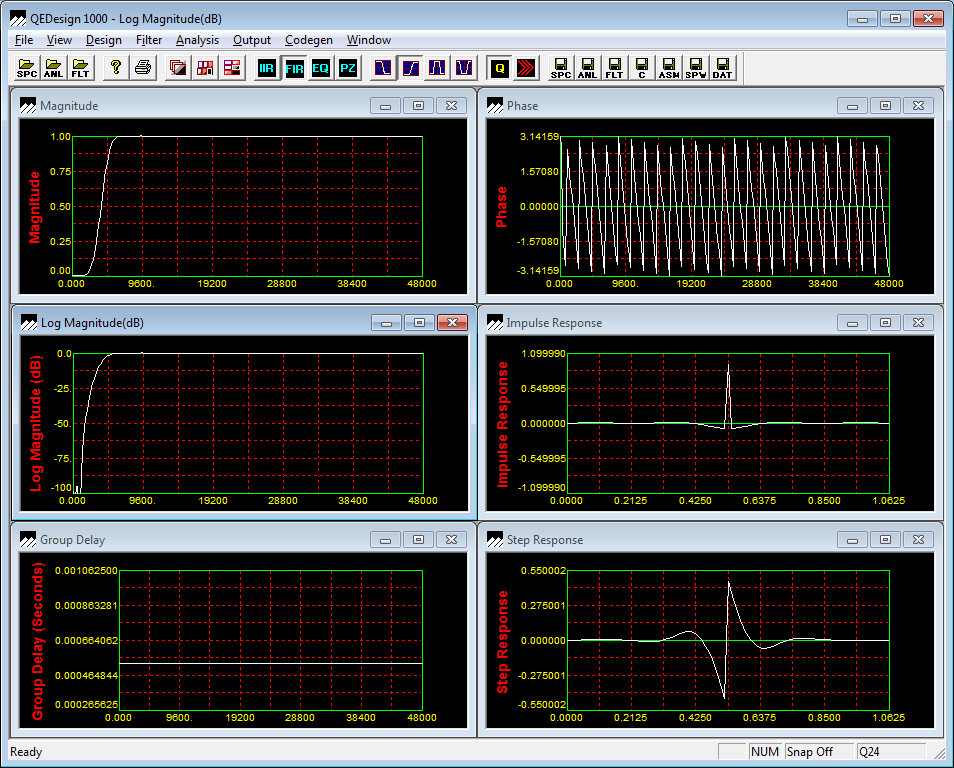This screenshot has height=768, width=954.
Task: Toggle the yellow Q quantization button
Action: coord(499,68)
